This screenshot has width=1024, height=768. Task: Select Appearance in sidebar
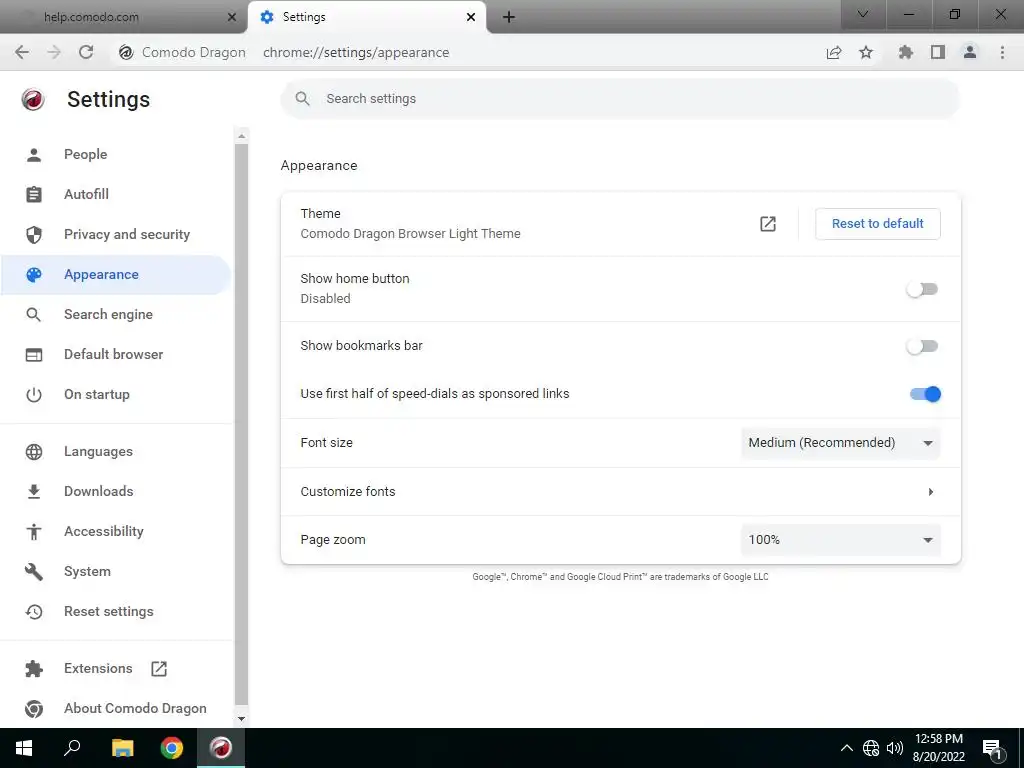pyautogui.click(x=116, y=274)
